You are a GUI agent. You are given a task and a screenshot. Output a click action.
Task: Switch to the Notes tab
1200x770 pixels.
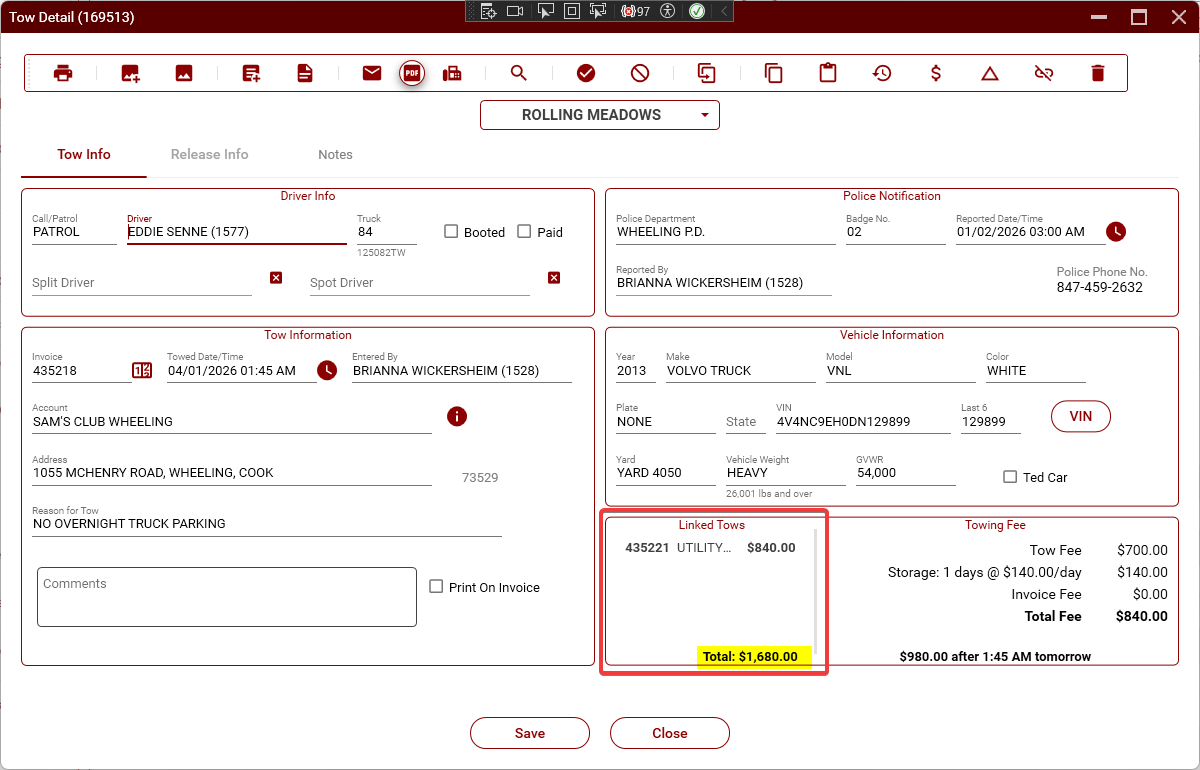pos(335,154)
